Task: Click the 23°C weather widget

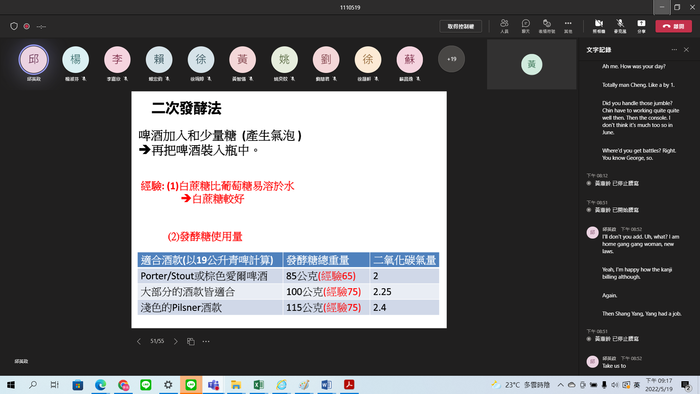Action: [521, 385]
